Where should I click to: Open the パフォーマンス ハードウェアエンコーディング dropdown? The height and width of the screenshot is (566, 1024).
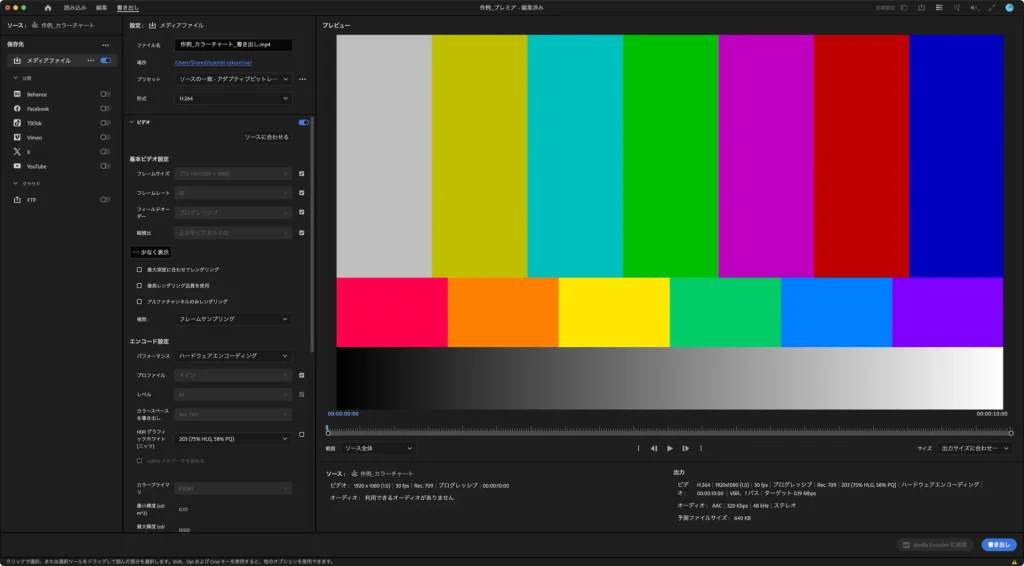[233, 356]
